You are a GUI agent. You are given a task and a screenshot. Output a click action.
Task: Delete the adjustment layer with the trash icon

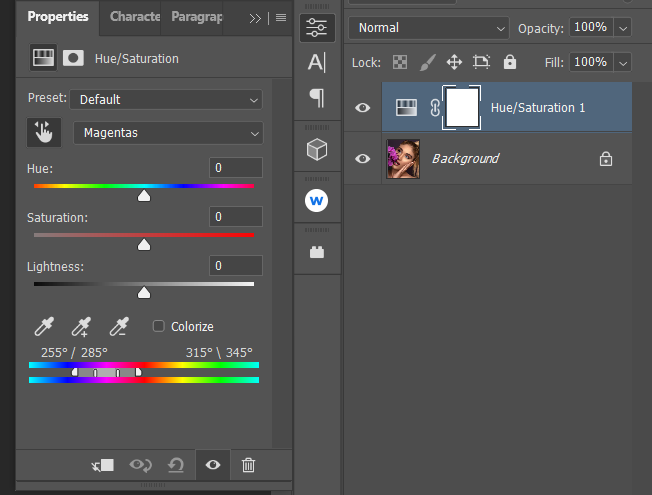coord(249,465)
